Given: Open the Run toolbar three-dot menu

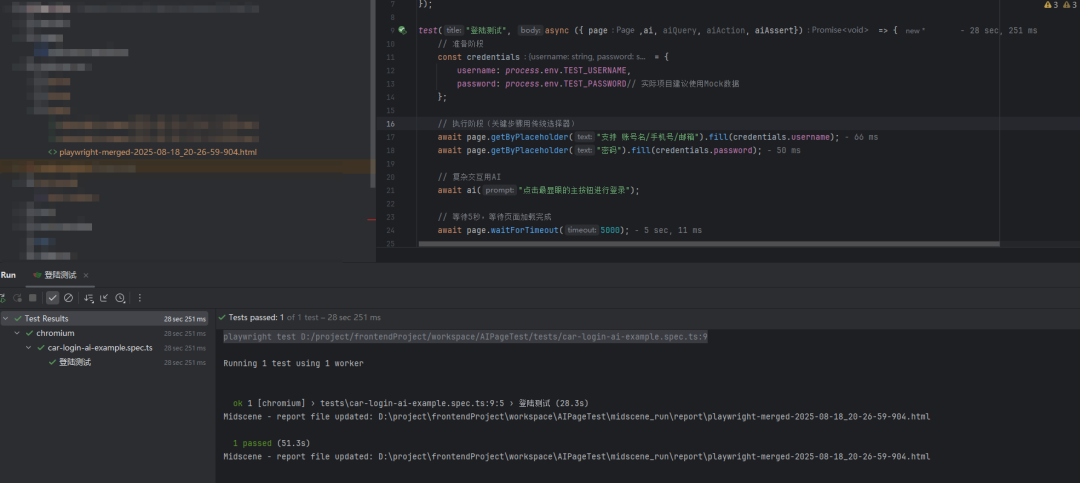Looking at the screenshot, I should (140, 298).
